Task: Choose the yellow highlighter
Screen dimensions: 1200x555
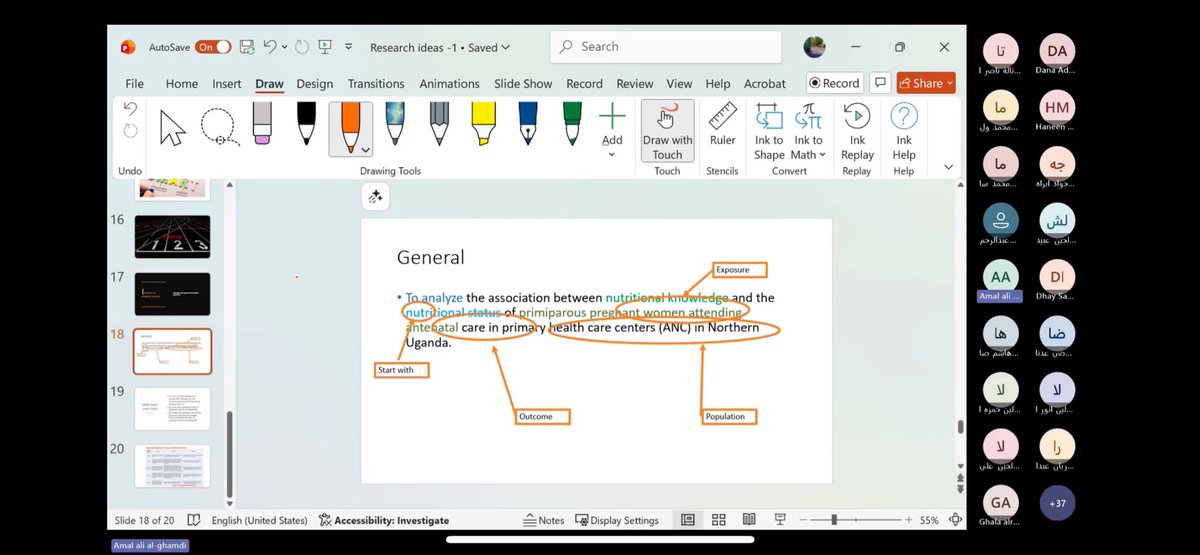Action: point(483,123)
